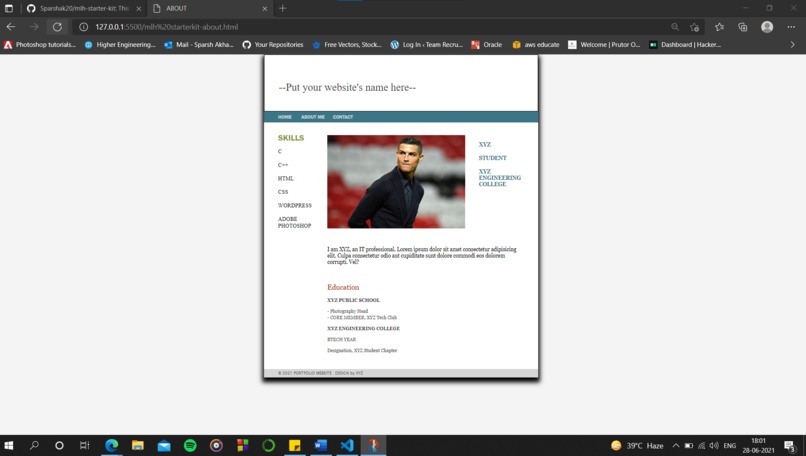The width and height of the screenshot is (806, 456).
Task: Open the network Wi-Fi tray icon
Action: click(702, 446)
